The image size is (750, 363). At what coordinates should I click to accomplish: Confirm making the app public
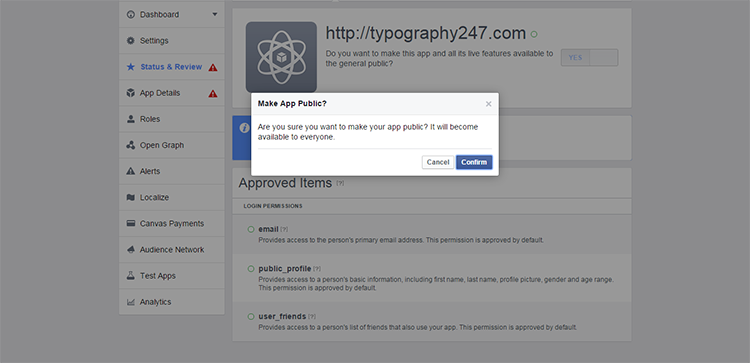coord(474,162)
